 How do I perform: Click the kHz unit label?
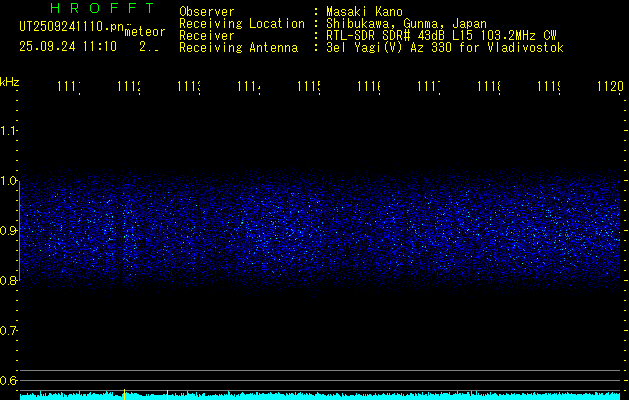tap(9, 82)
